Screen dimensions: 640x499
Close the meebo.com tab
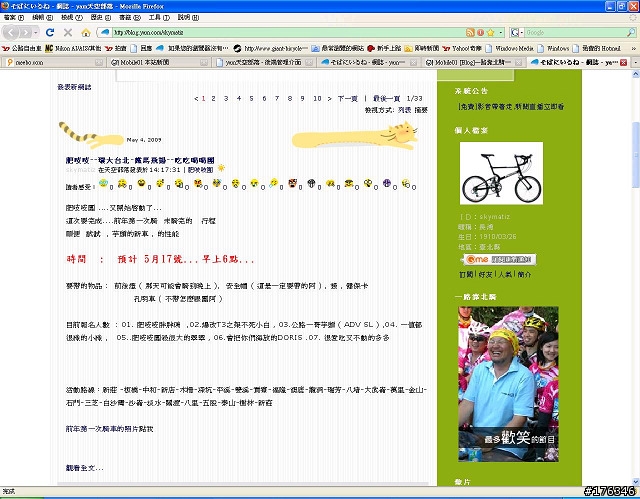[x=99, y=62]
